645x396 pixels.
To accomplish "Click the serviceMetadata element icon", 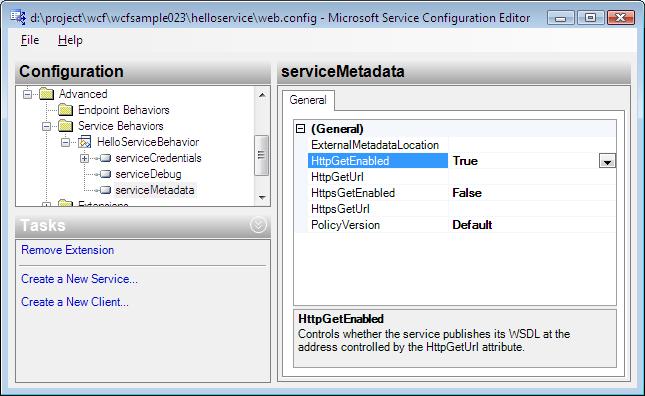I will click(x=105, y=190).
